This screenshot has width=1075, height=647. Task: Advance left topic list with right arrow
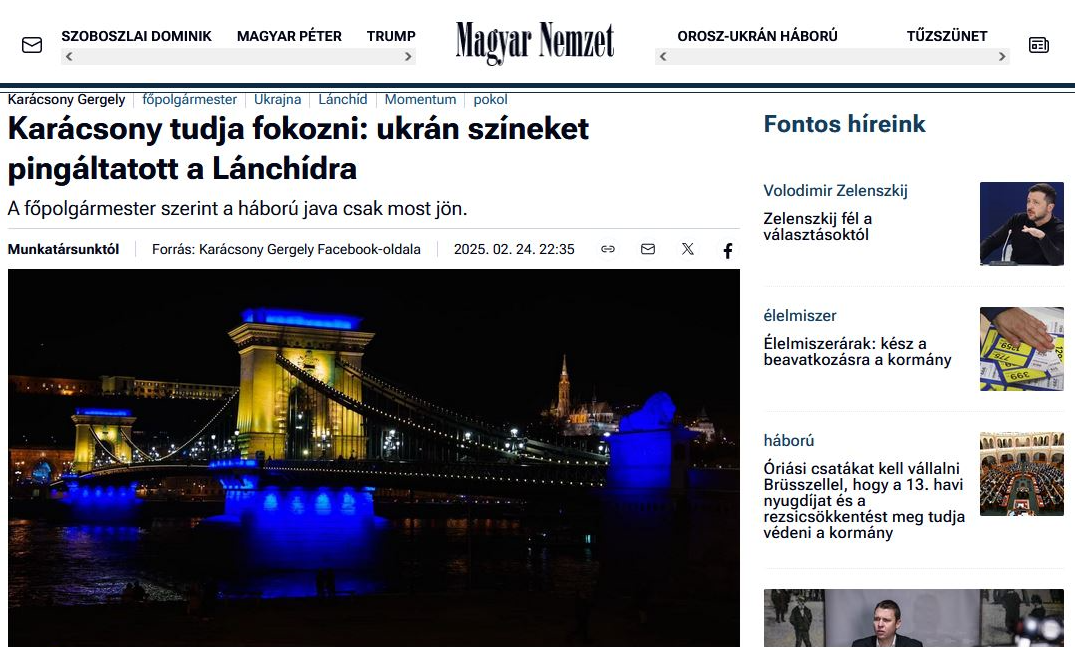pos(408,57)
